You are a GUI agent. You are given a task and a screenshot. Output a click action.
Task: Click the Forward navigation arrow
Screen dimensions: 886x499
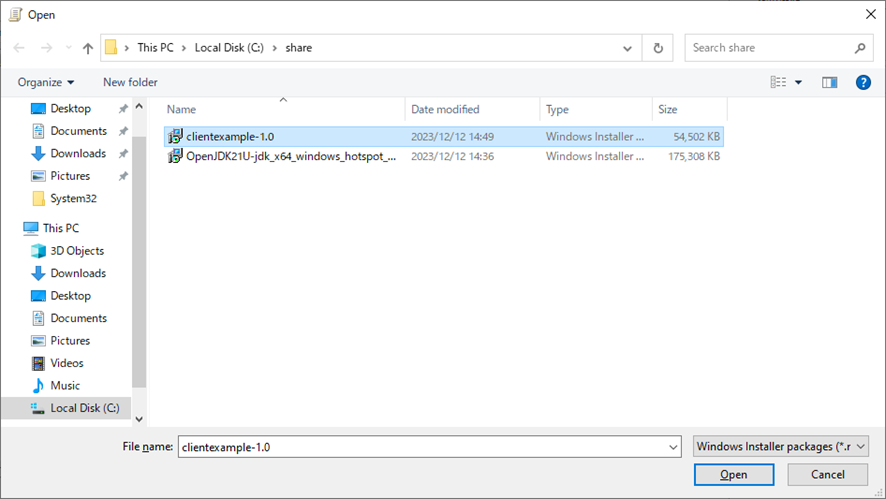click(46, 48)
